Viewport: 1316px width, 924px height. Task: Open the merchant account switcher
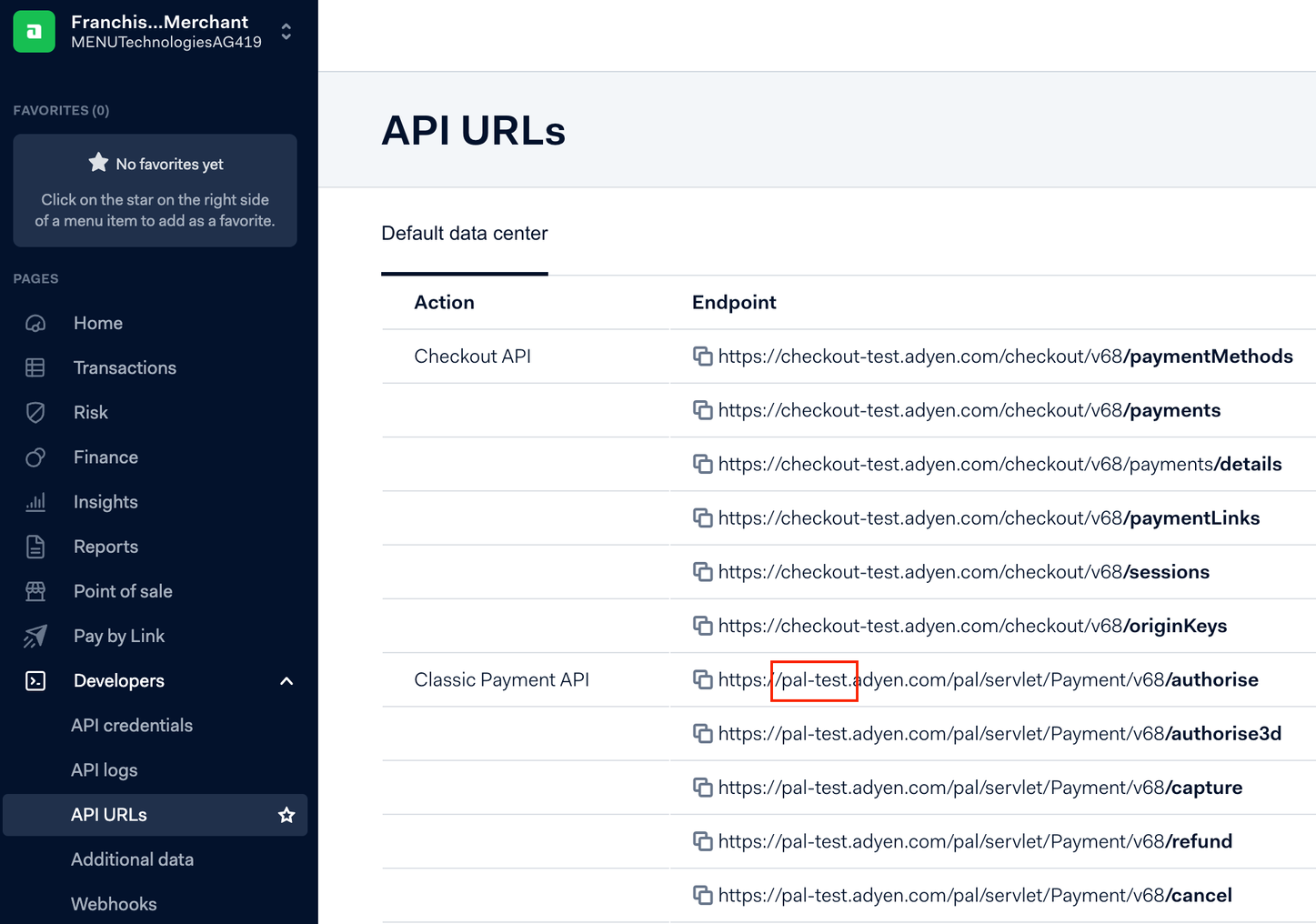[x=286, y=30]
